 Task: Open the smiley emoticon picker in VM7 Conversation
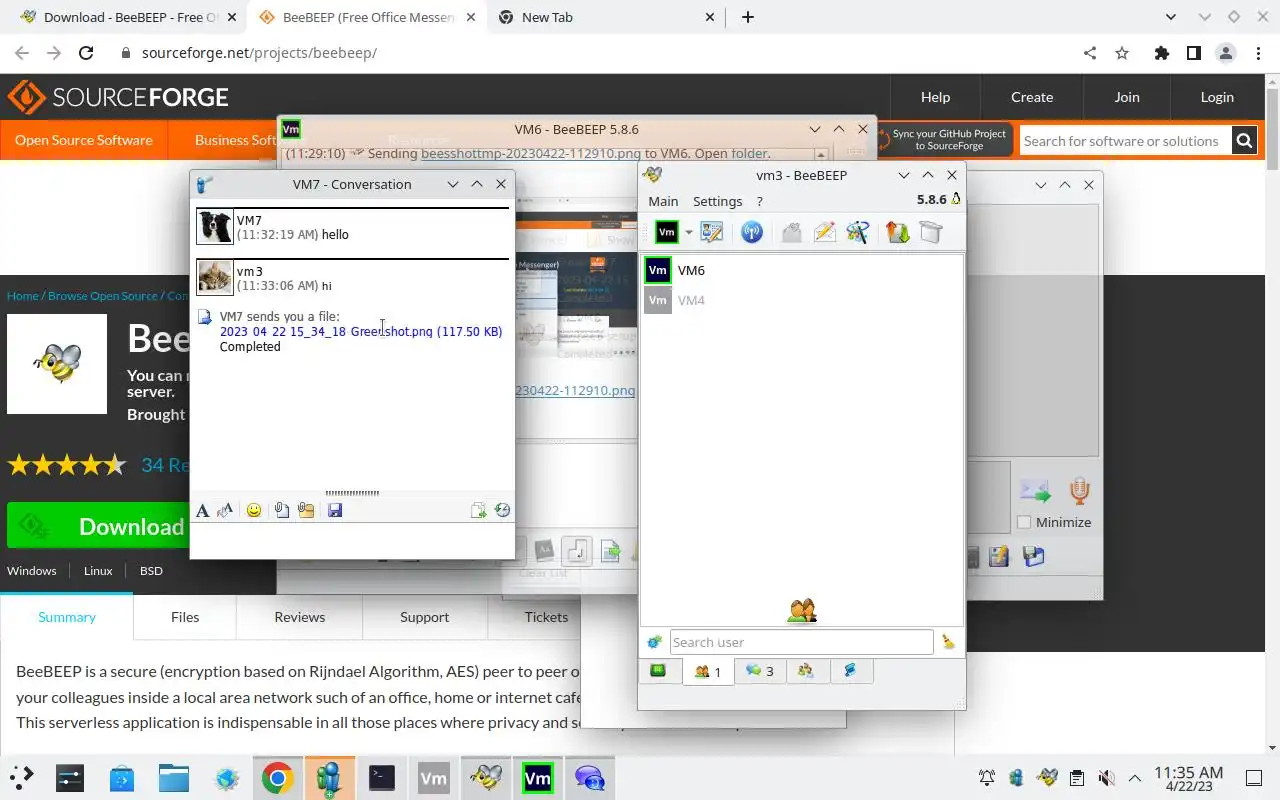tap(254, 510)
